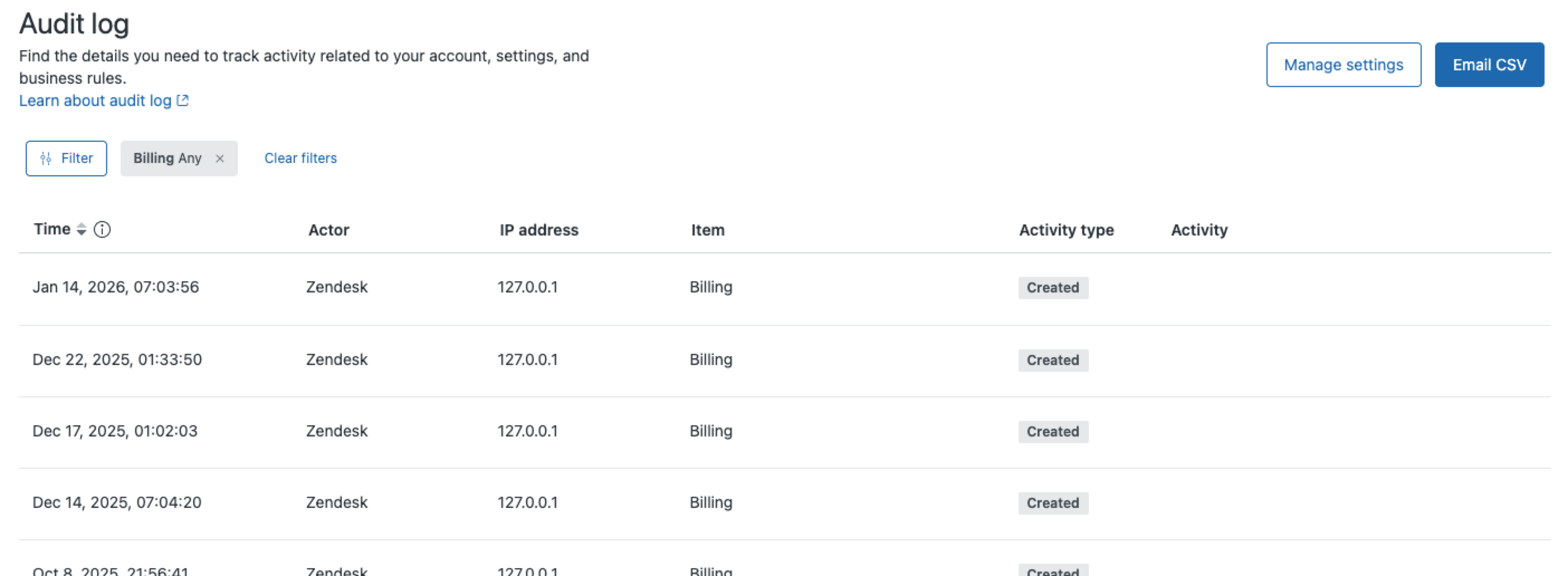Open the Filter options button
The height and width of the screenshot is (576, 1568).
66,159
